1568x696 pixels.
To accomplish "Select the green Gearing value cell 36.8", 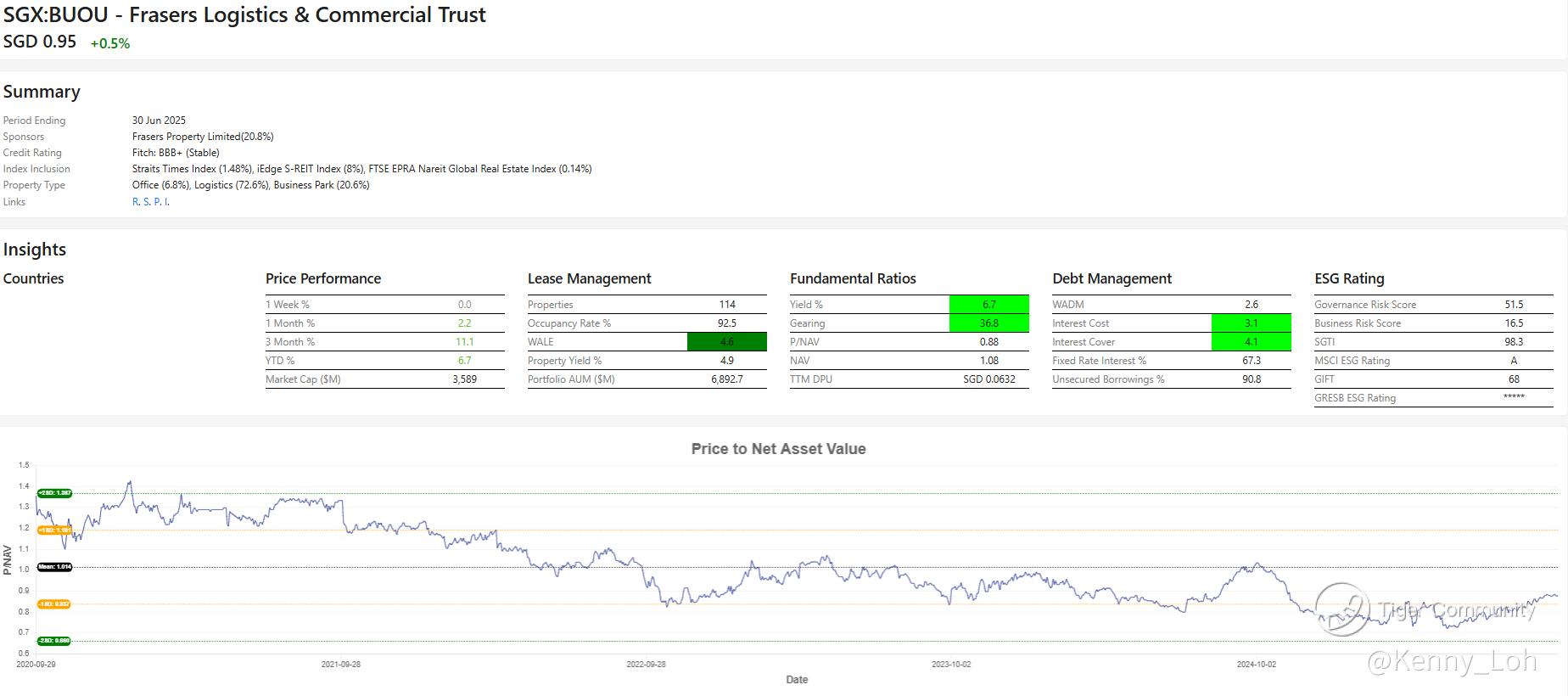I will click(988, 323).
